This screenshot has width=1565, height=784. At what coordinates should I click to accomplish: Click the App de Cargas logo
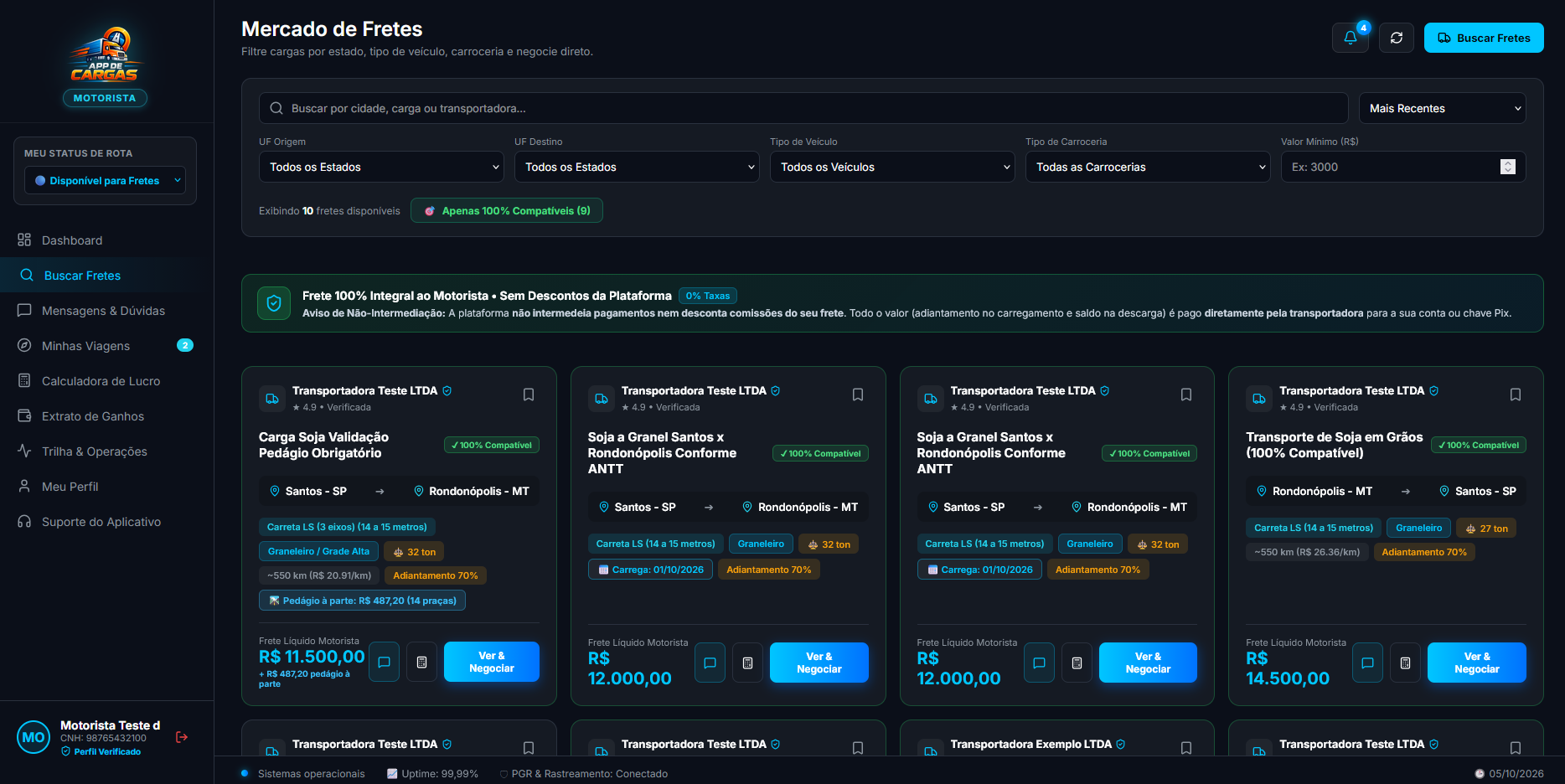[x=105, y=54]
